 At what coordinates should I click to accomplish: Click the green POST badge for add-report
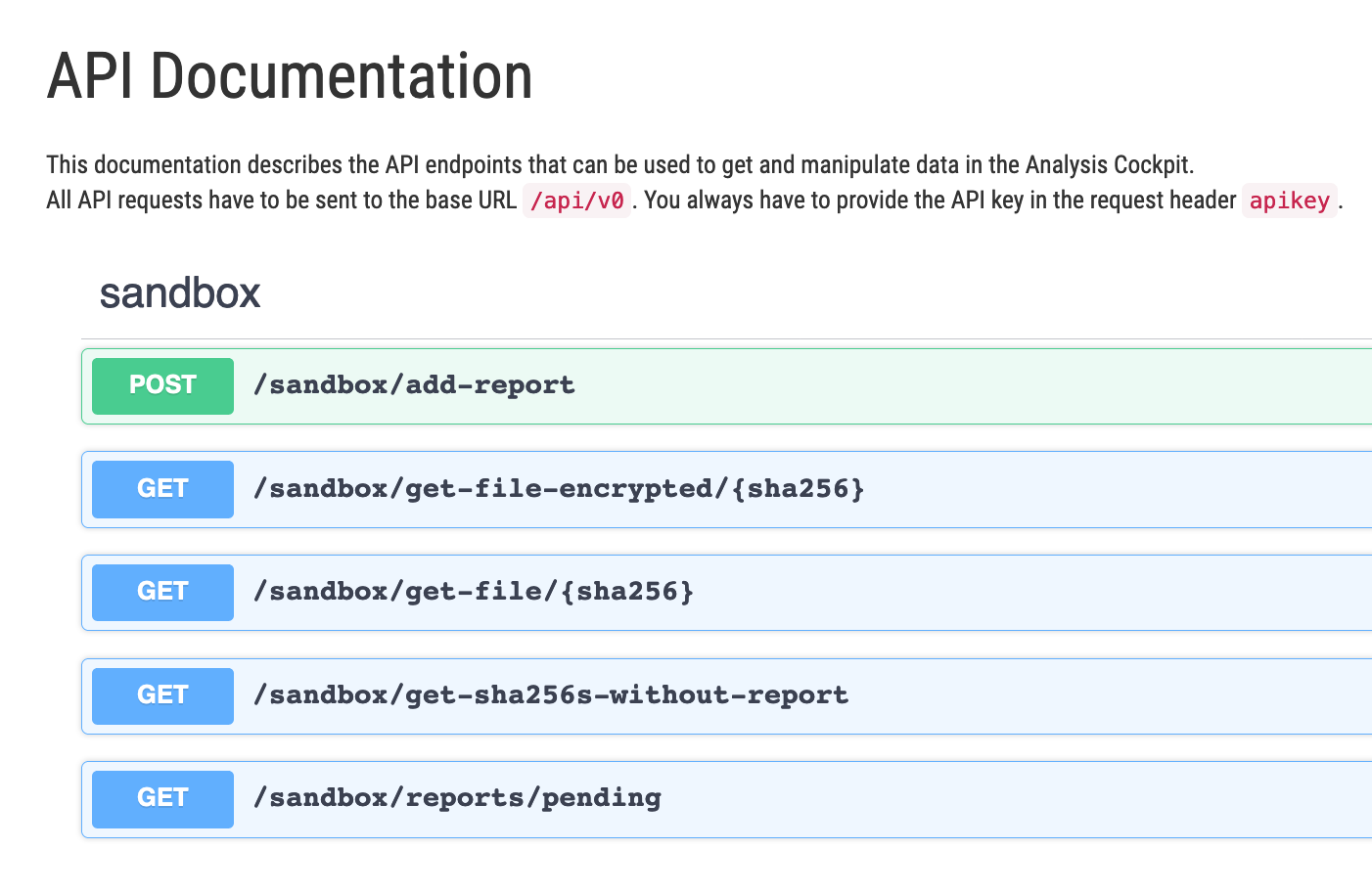162,385
